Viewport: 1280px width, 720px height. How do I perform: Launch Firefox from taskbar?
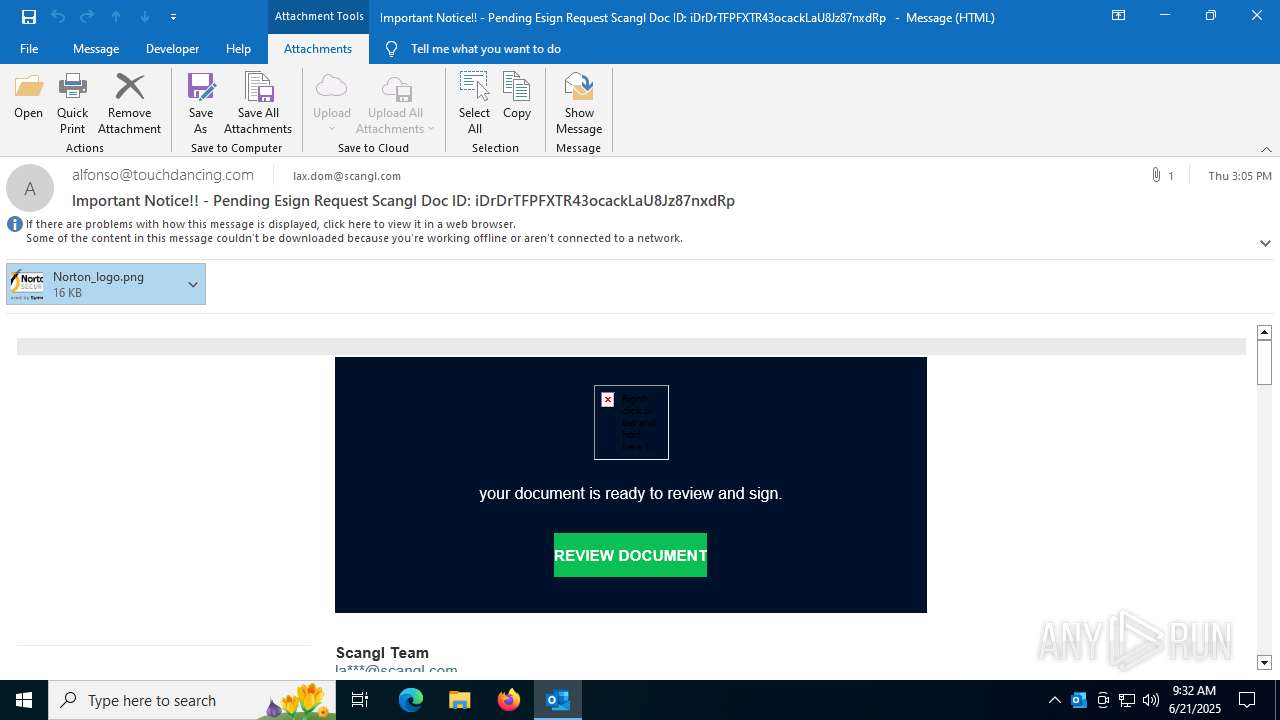[509, 700]
